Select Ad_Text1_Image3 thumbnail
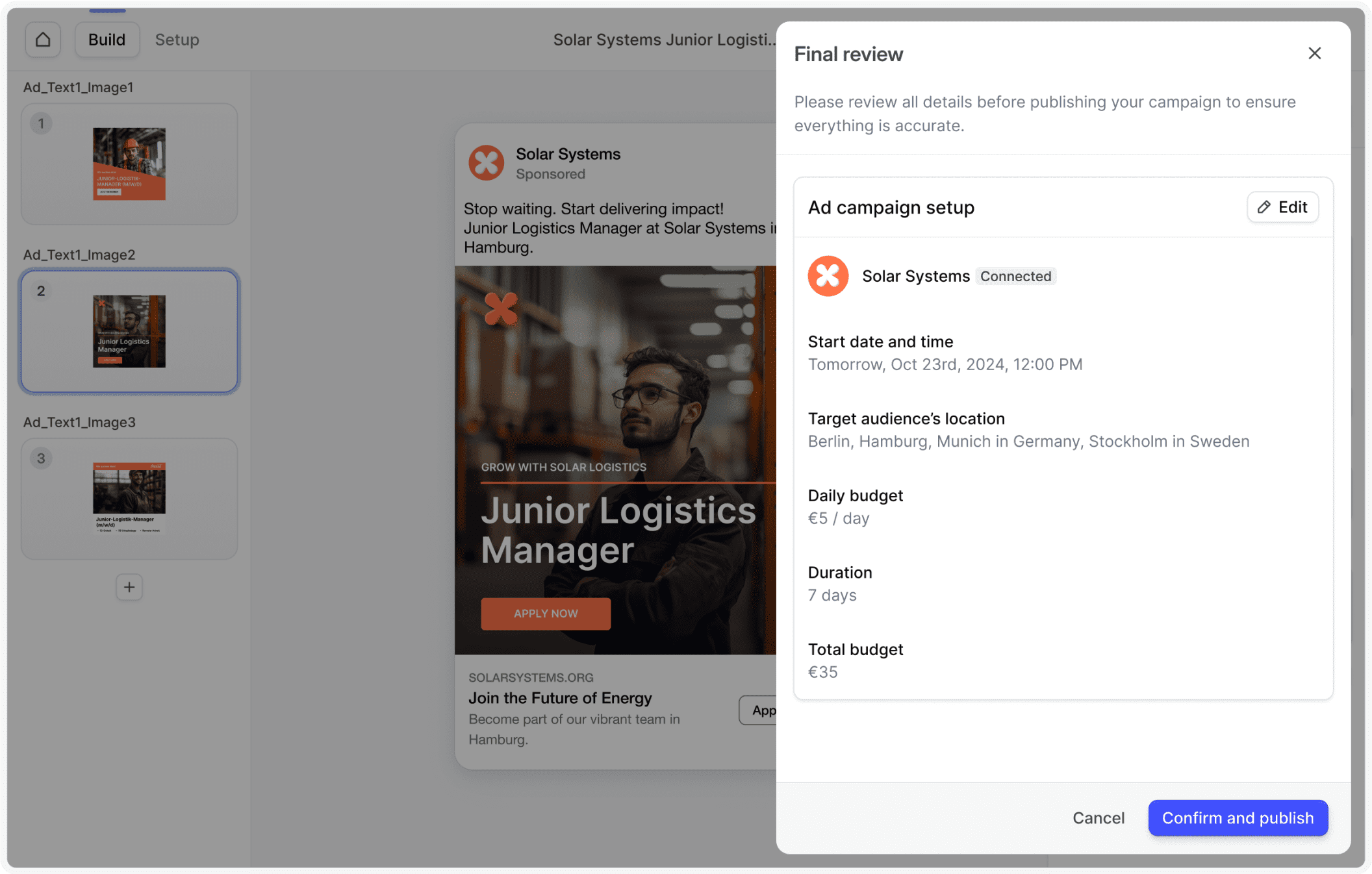 point(129,499)
